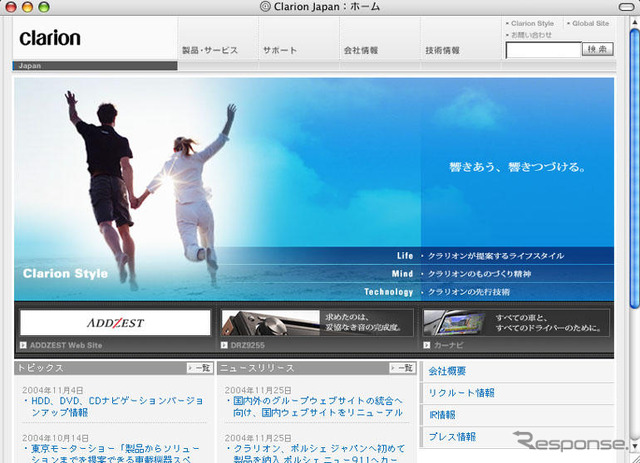
Task: Click arrow icon beside ADDZEST Web Site
Action: [23, 345]
